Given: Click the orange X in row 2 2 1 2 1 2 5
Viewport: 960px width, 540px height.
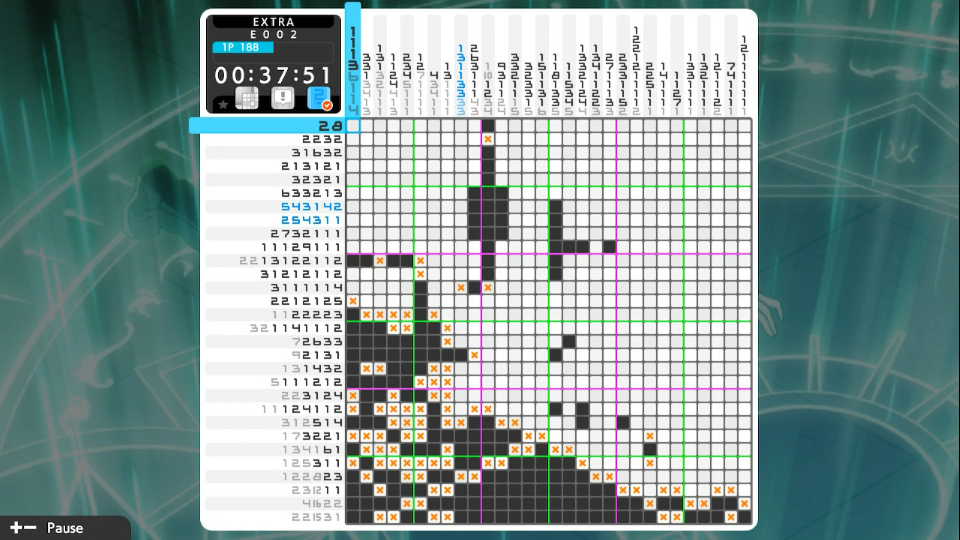Looking at the screenshot, I should pyautogui.click(x=353, y=301).
